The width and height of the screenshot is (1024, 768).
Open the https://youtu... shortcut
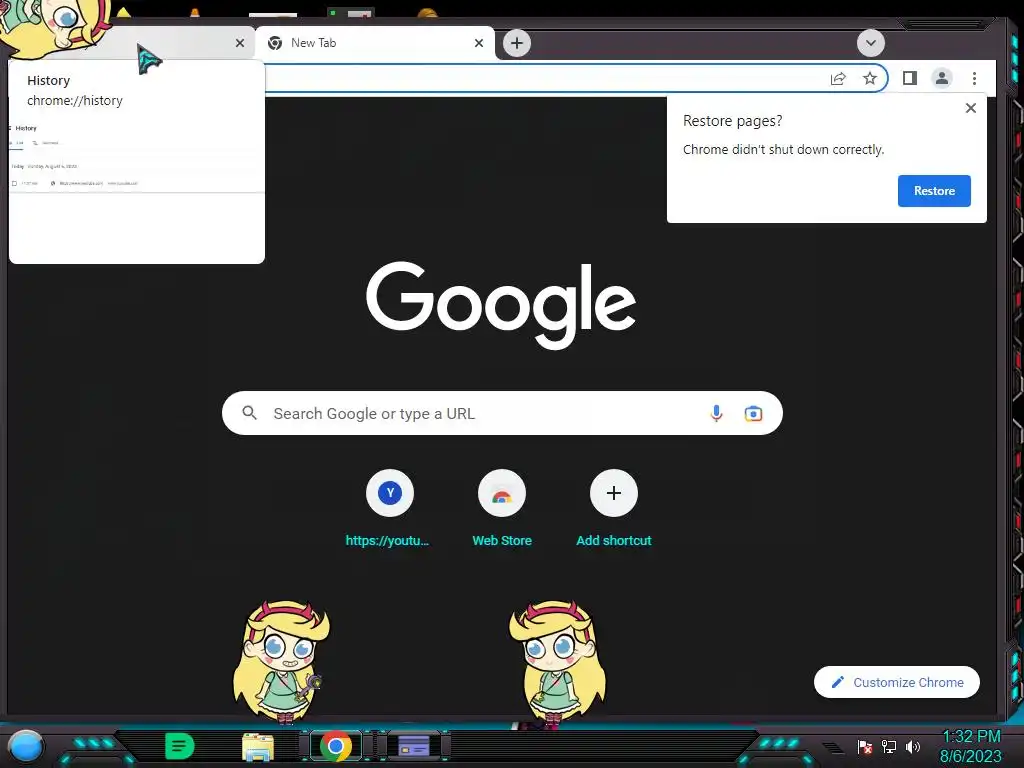(x=390, y=509)
